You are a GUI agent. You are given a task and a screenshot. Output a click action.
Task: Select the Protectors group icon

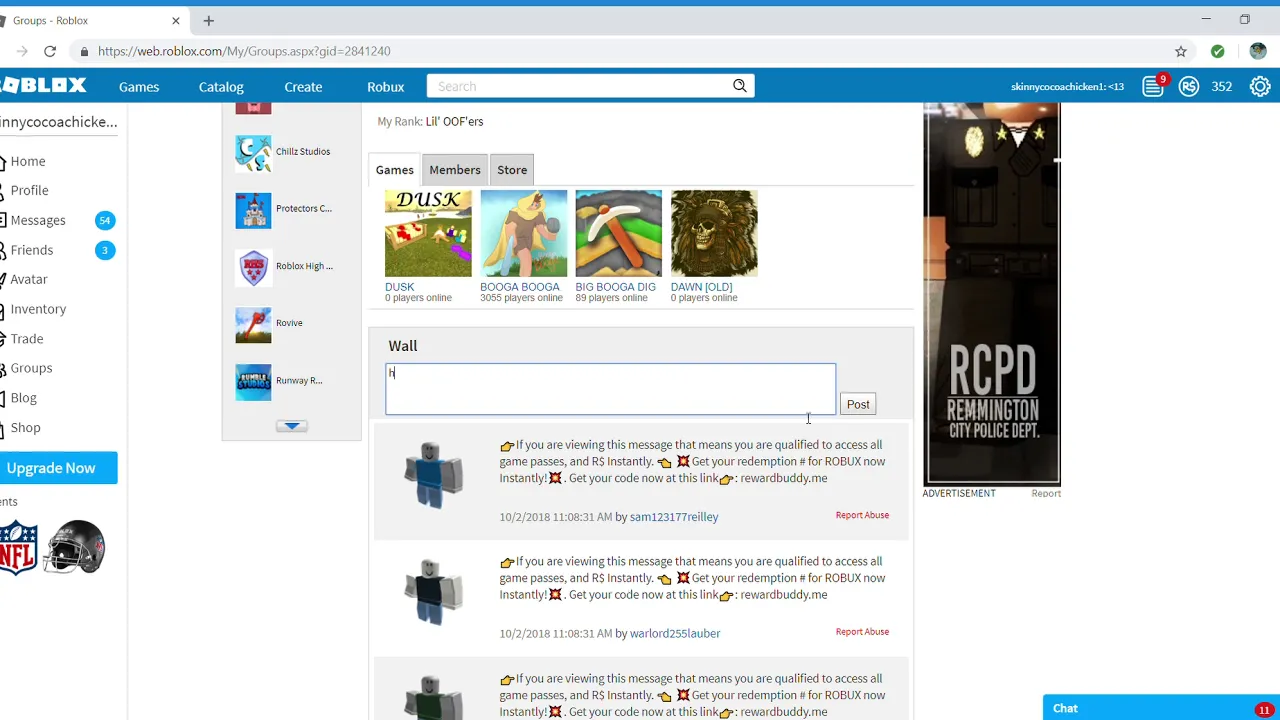[253, 210]
